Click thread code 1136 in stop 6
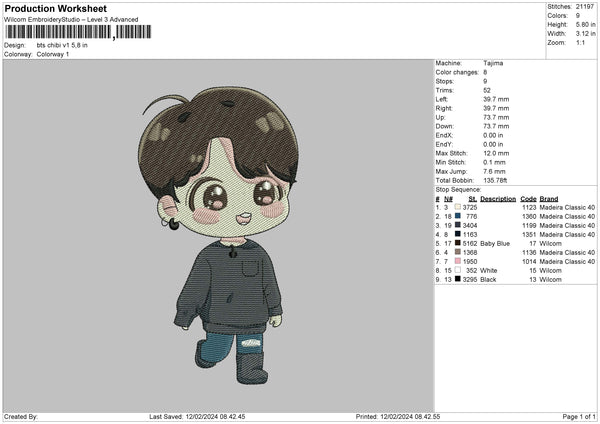Screen dimensions: 600x424 click(x=529, y=253)
